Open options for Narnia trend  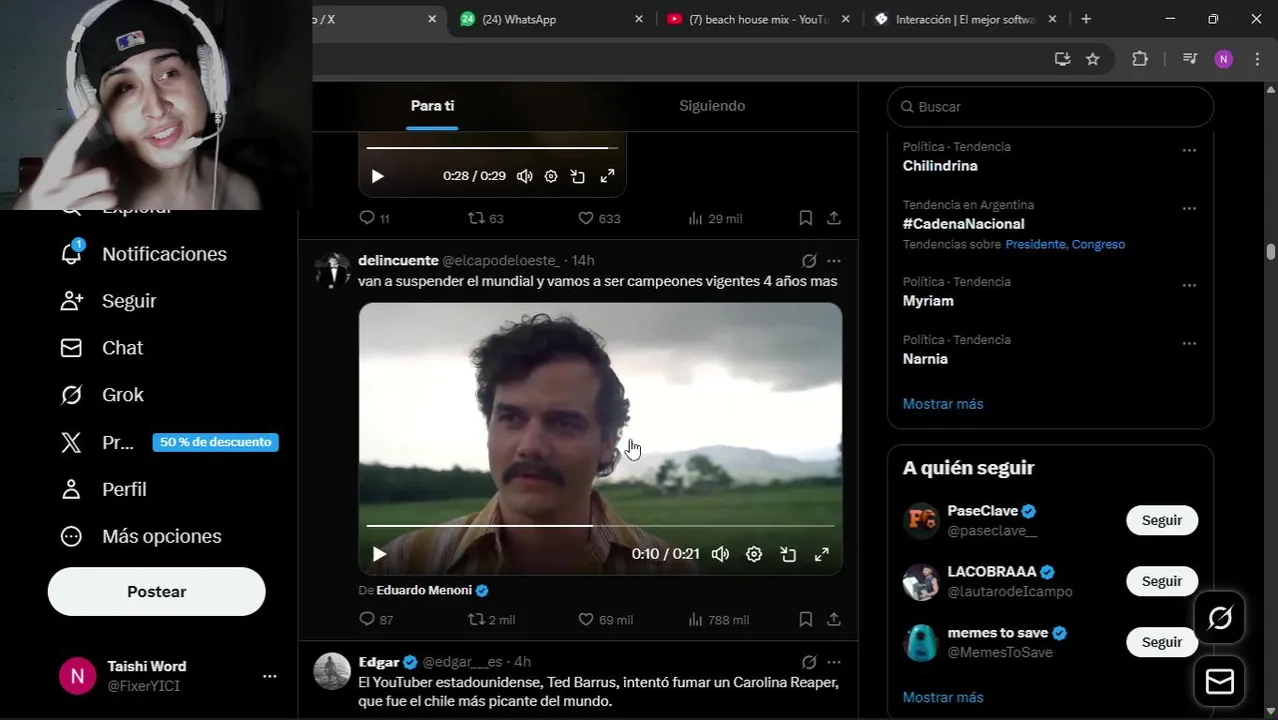[1189, 344]
